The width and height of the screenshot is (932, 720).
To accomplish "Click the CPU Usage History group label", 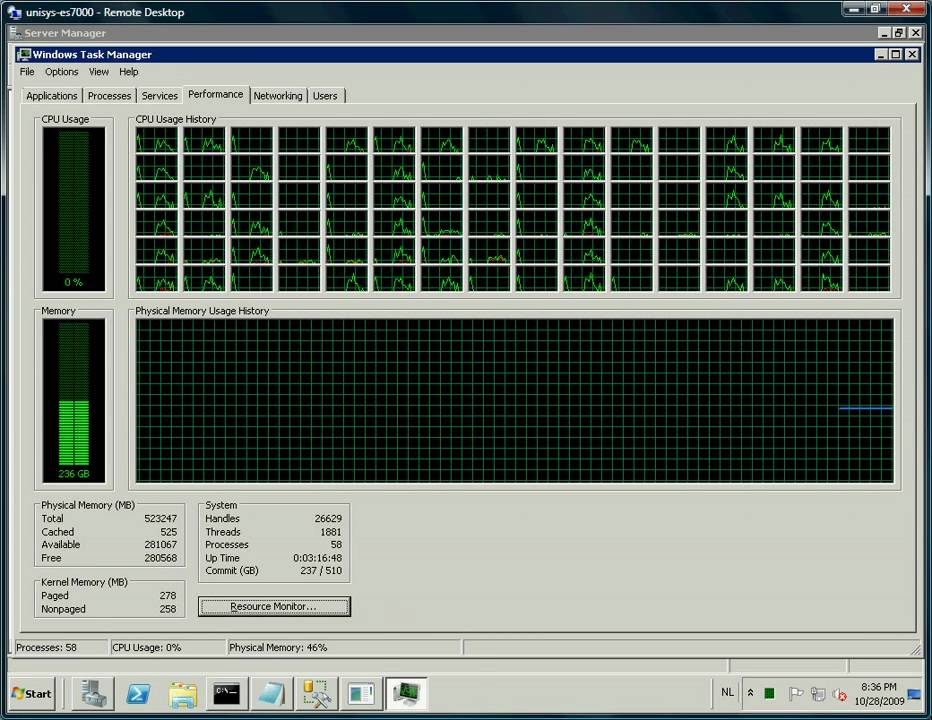I will [x=176, y=120].
